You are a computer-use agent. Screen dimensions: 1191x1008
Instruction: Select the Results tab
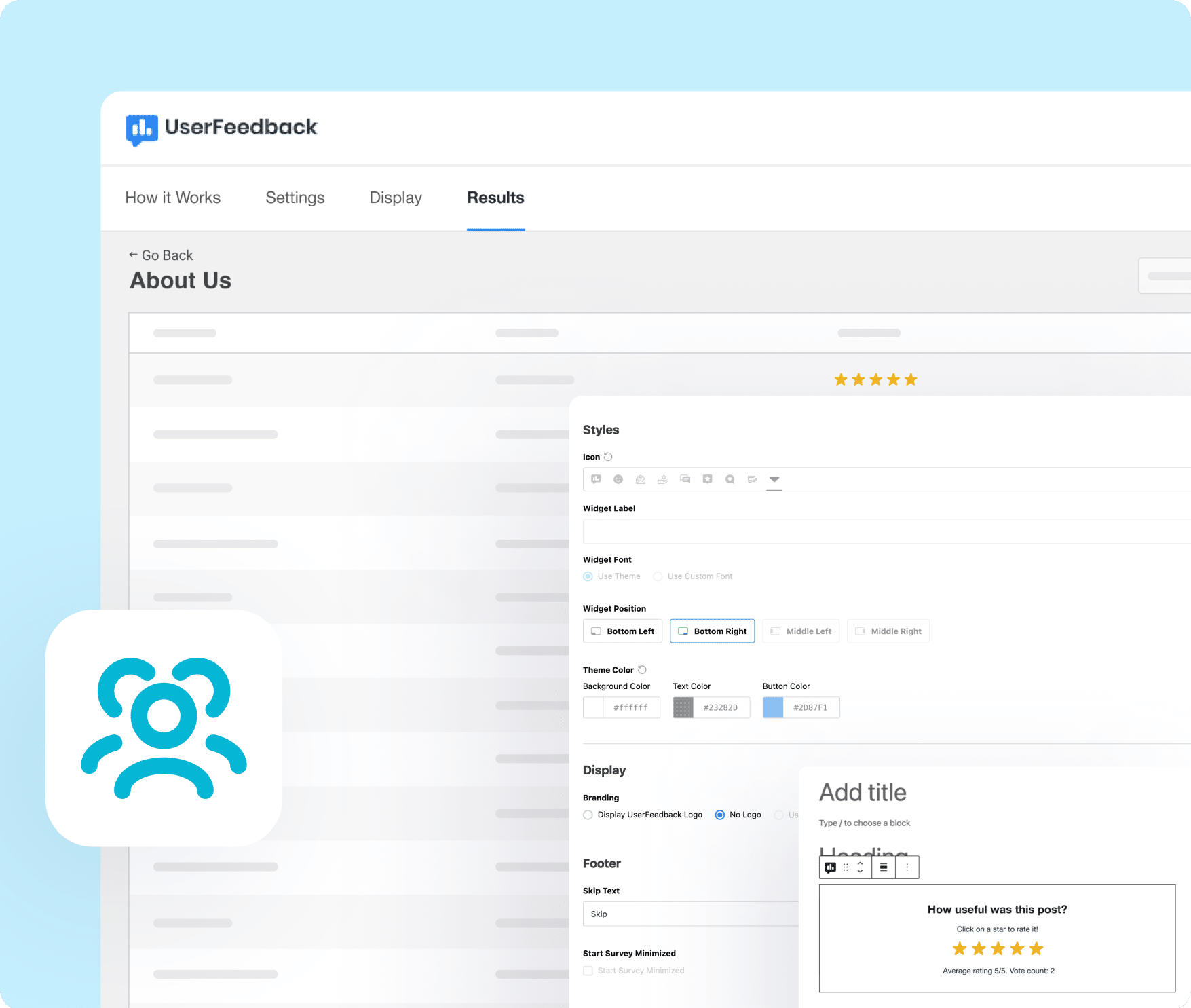[x=495, y=198]
